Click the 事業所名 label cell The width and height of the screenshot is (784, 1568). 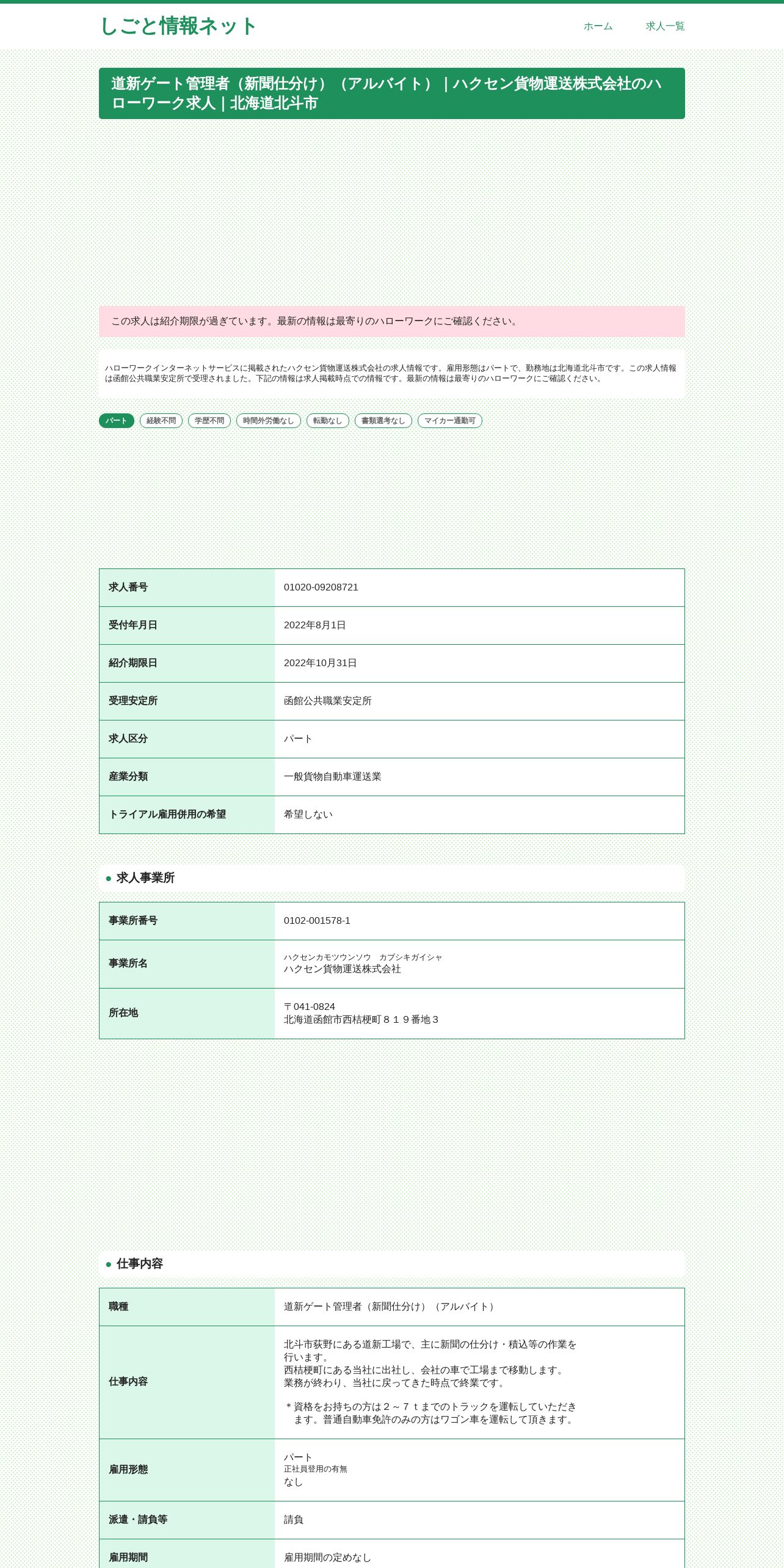point(187,964)
